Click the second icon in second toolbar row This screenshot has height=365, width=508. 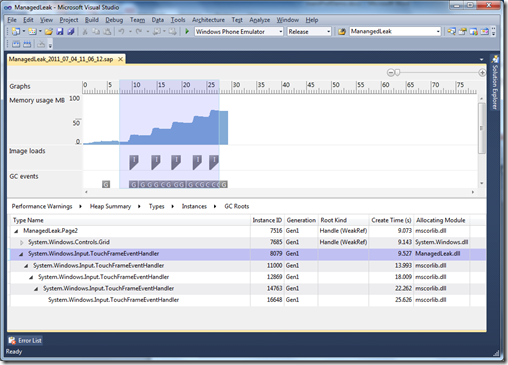(27, 44)
